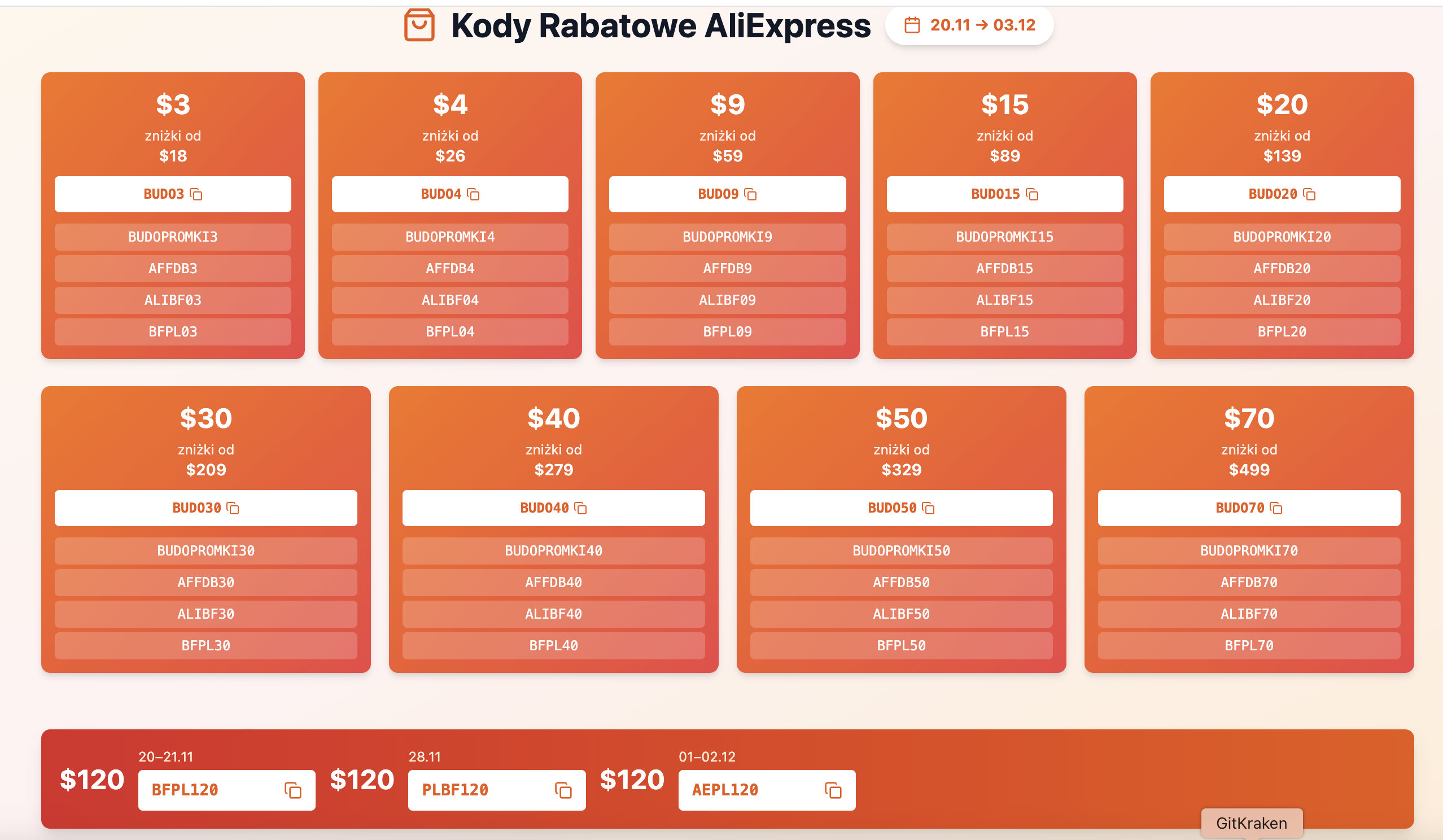Click the copy icon in the PLBF120 field
The width and height of the screenshot is (1443, 840).
(x=563, y=791)
